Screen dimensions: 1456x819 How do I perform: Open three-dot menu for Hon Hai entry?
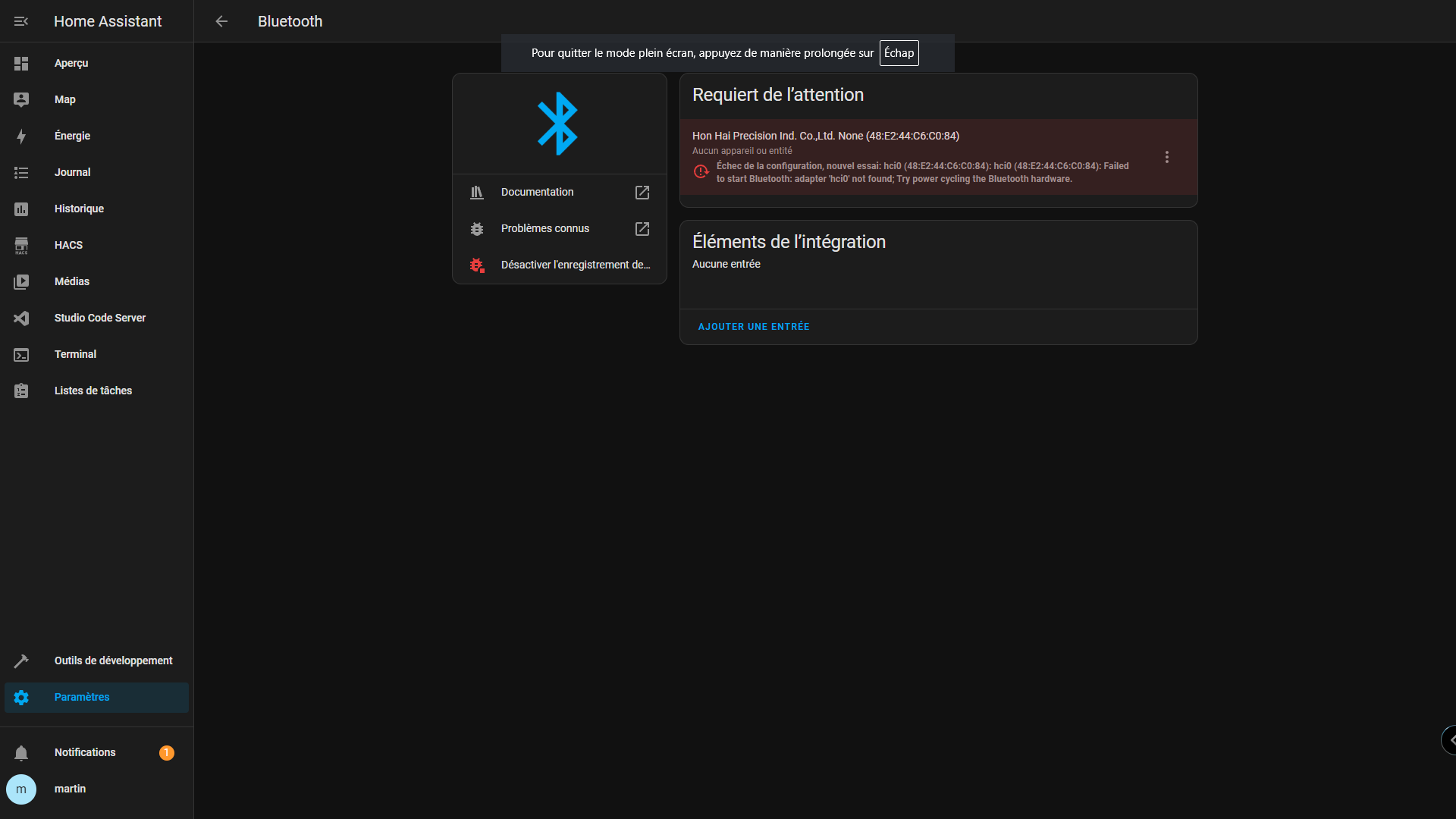point(1167,157)
